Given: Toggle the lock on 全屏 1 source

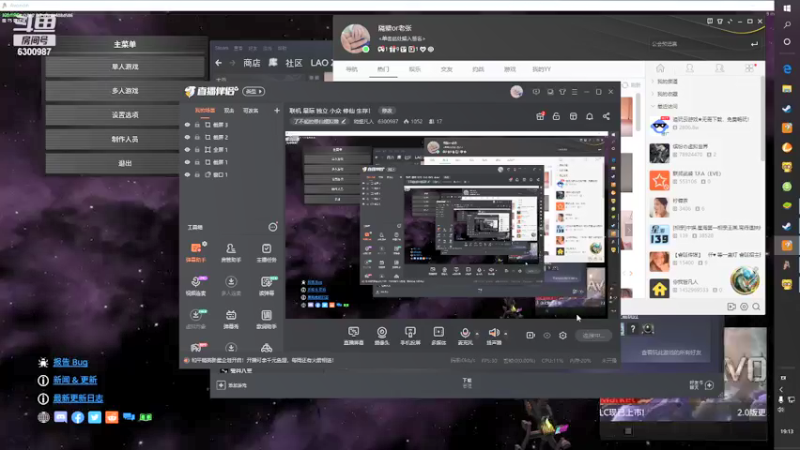Looking at the screenshot, I should 197,149.
